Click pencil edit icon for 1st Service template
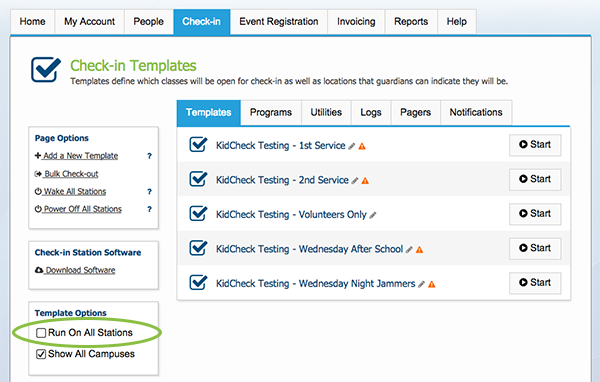 (x=352, y=146)
